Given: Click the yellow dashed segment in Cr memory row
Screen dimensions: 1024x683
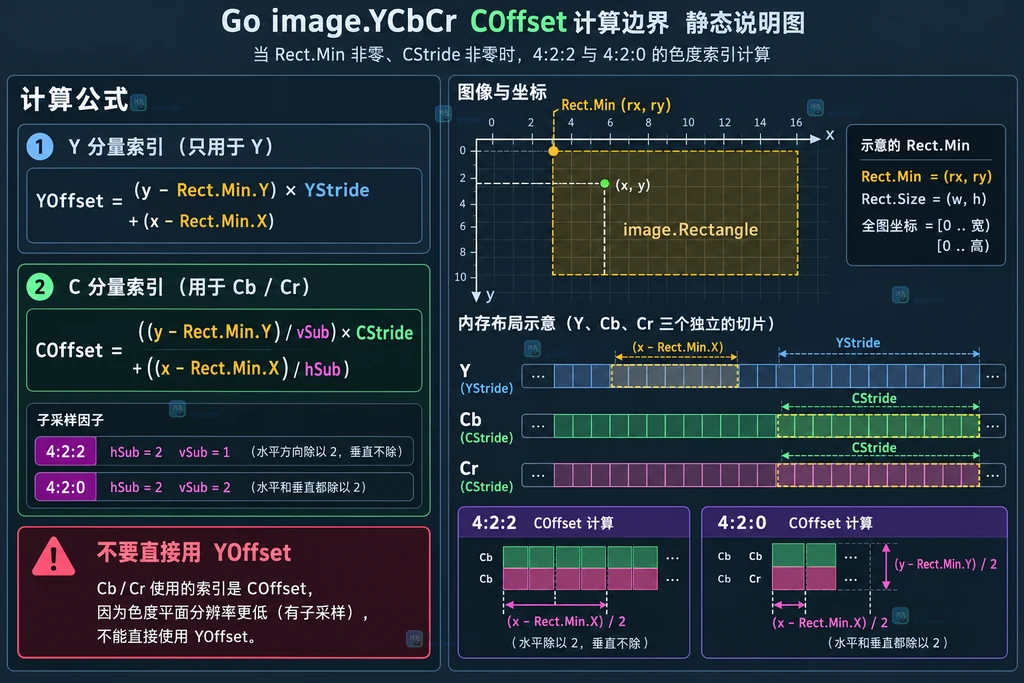Looking at the screenshot, I should tap(878, 475).
